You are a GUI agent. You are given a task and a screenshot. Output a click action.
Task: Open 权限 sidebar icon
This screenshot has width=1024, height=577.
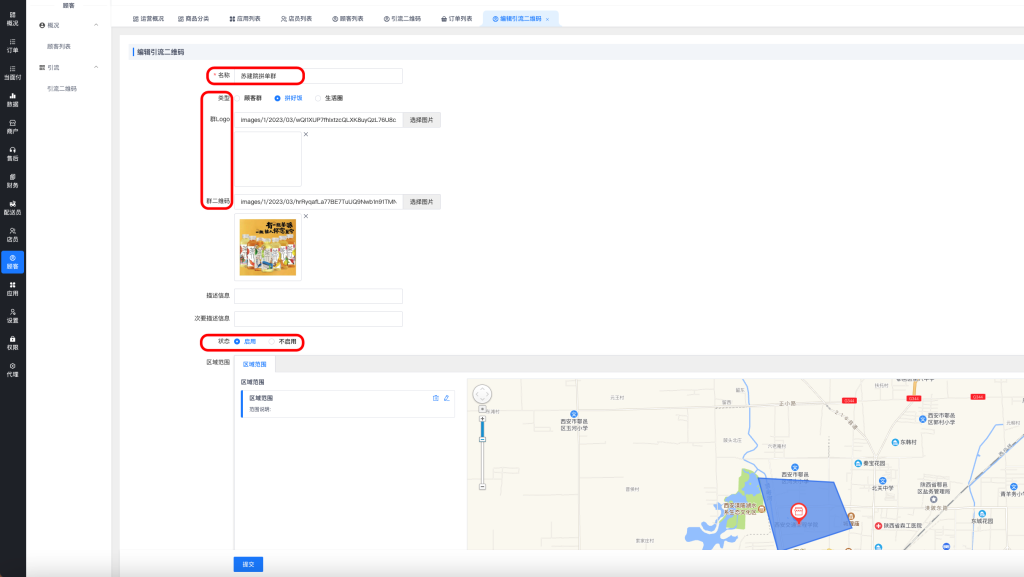click(x=12, y=343)
